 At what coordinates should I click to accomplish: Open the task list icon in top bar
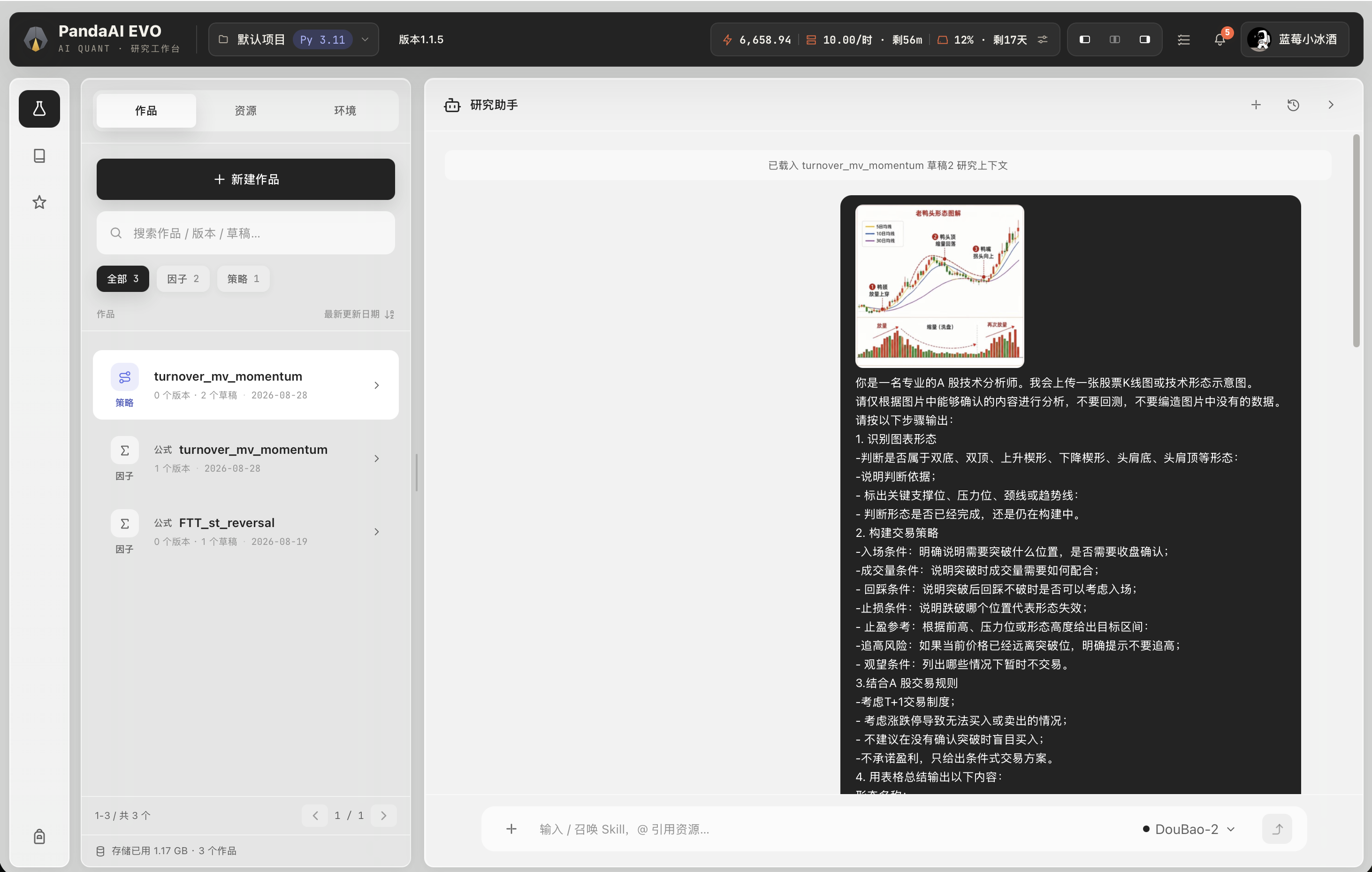(x=1183, y=40)
